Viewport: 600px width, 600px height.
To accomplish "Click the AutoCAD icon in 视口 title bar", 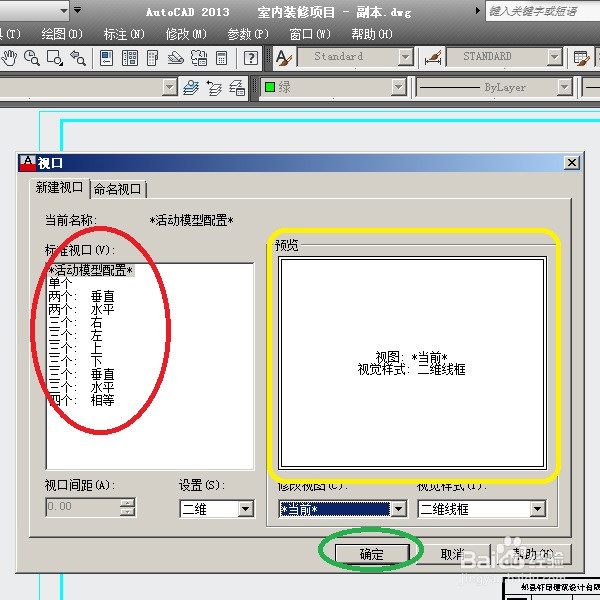I will pos(28,163).
